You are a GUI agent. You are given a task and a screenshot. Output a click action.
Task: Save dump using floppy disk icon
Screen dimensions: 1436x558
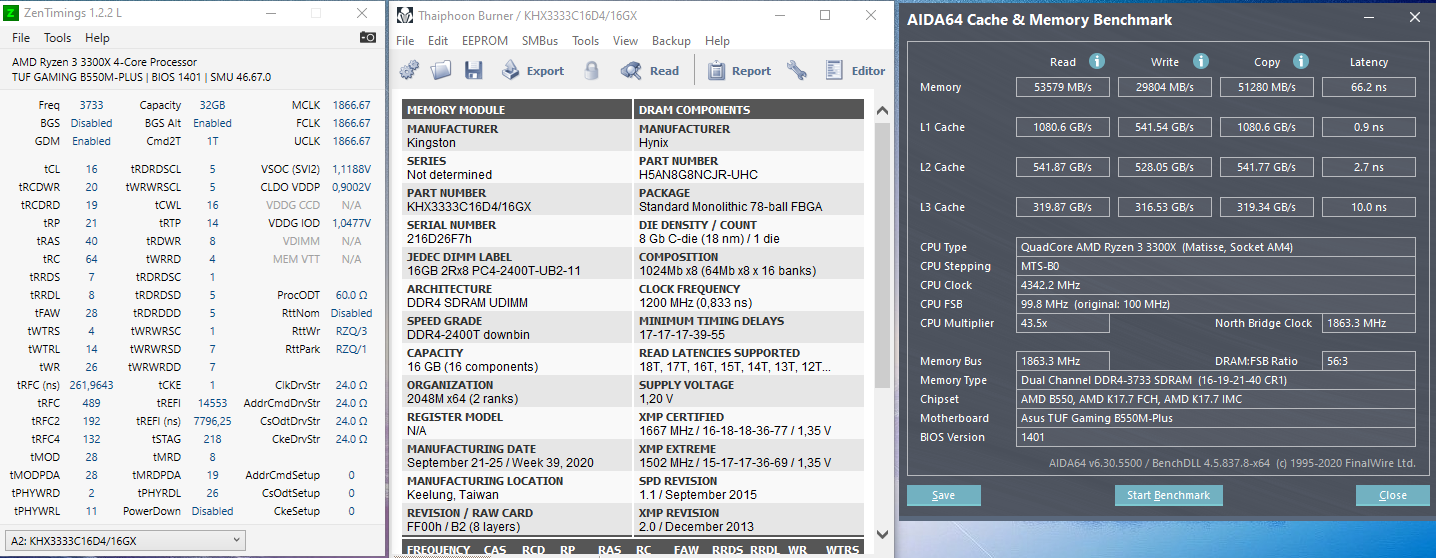coord(473,70)
